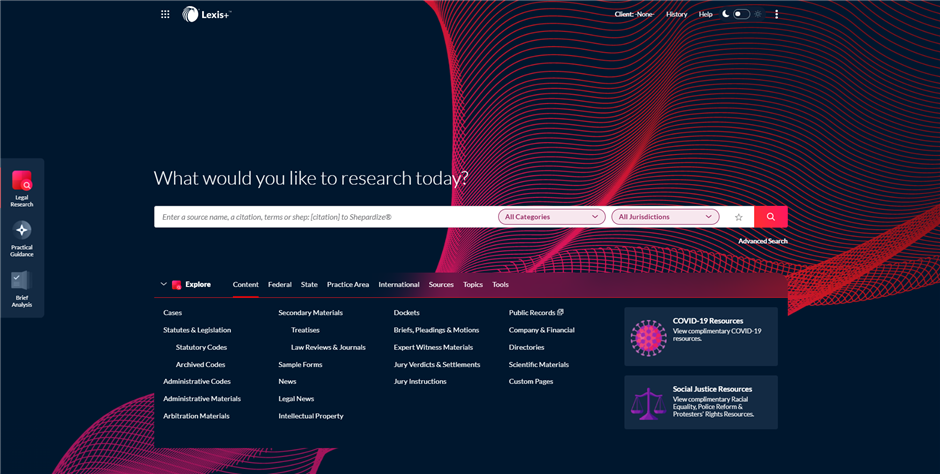The width and height of the screenshot is (940, 474).
Task: Click the Explore label
Action: pos(198,285)
